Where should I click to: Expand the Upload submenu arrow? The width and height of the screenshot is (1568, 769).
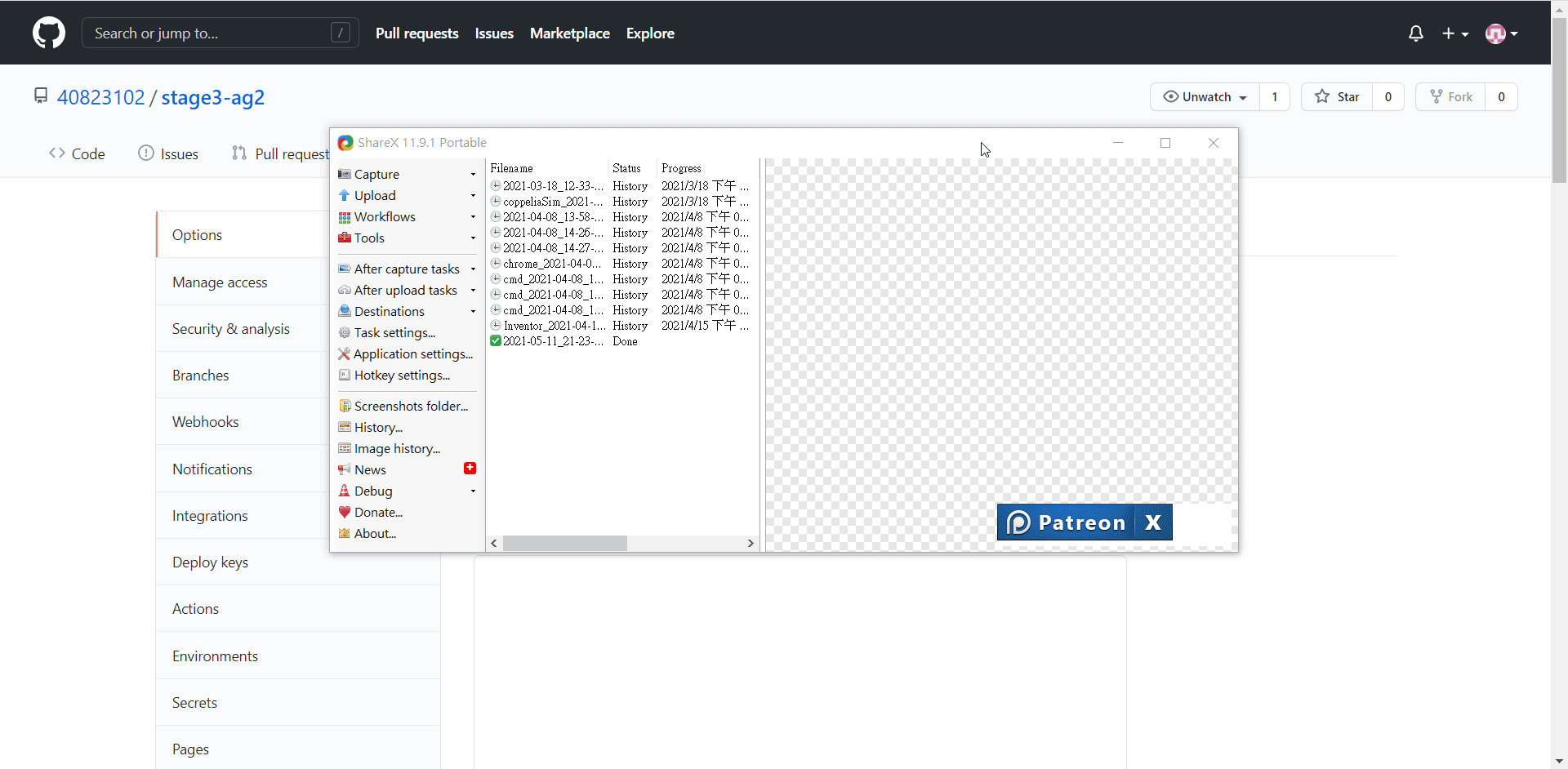click(x=473, y=195)
